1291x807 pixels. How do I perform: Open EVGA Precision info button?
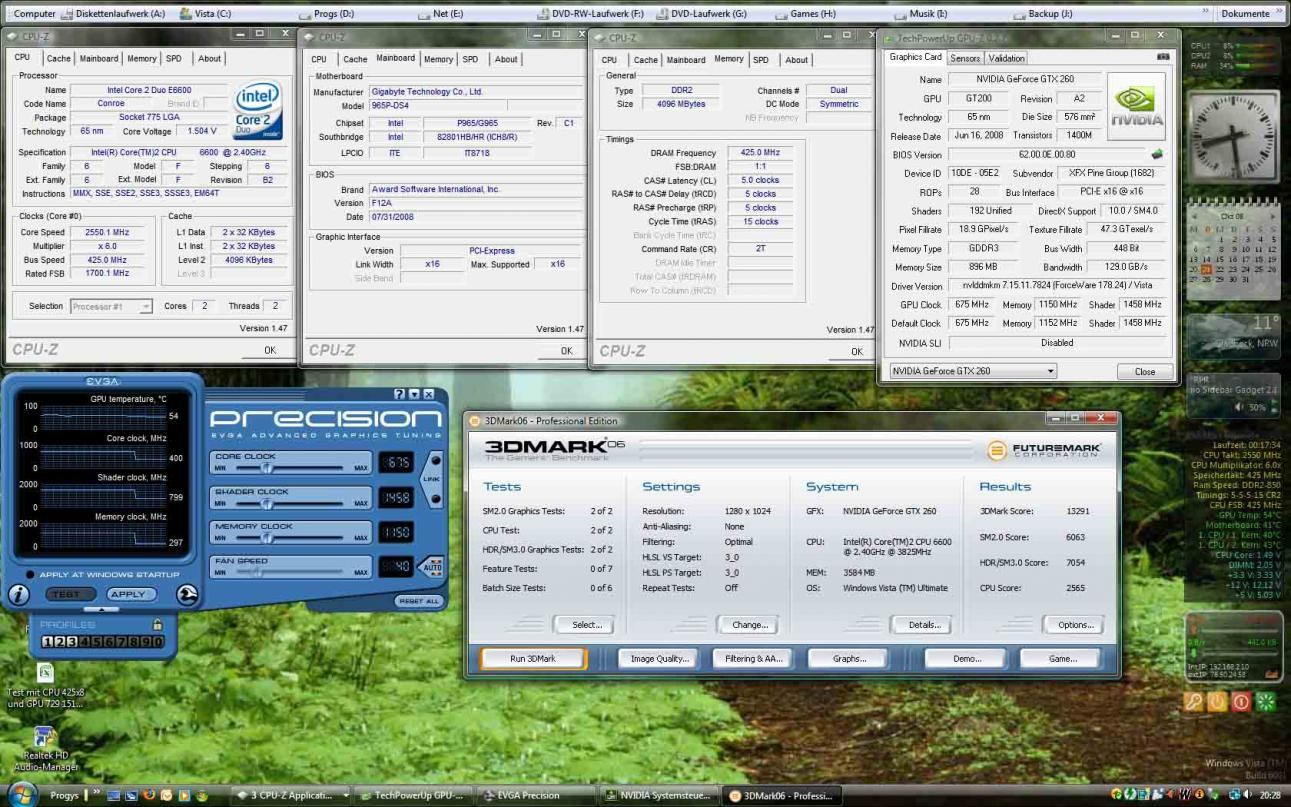[x=18, y=595]
